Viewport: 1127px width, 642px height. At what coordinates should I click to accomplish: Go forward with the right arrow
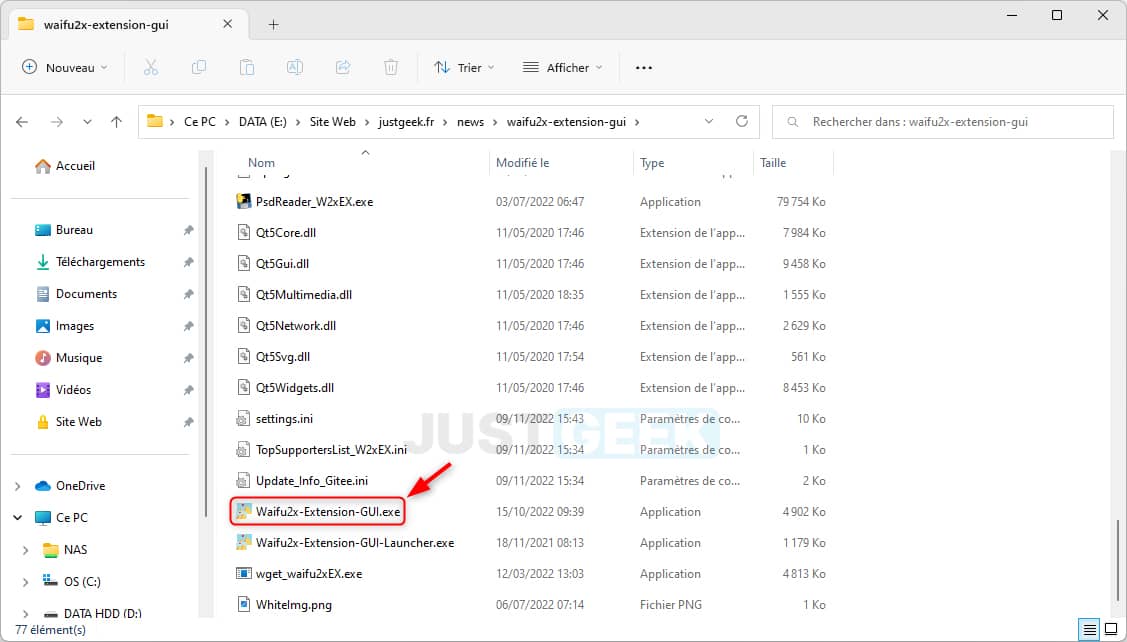57,122
